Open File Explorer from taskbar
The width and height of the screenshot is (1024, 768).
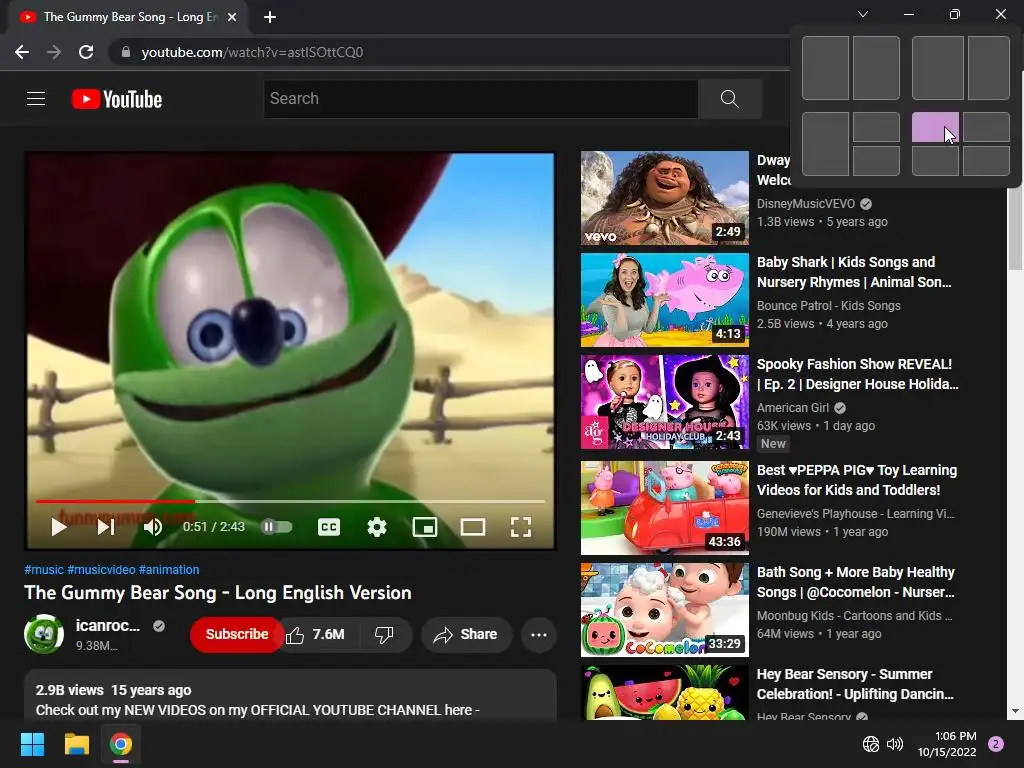[x=76, y=744]
